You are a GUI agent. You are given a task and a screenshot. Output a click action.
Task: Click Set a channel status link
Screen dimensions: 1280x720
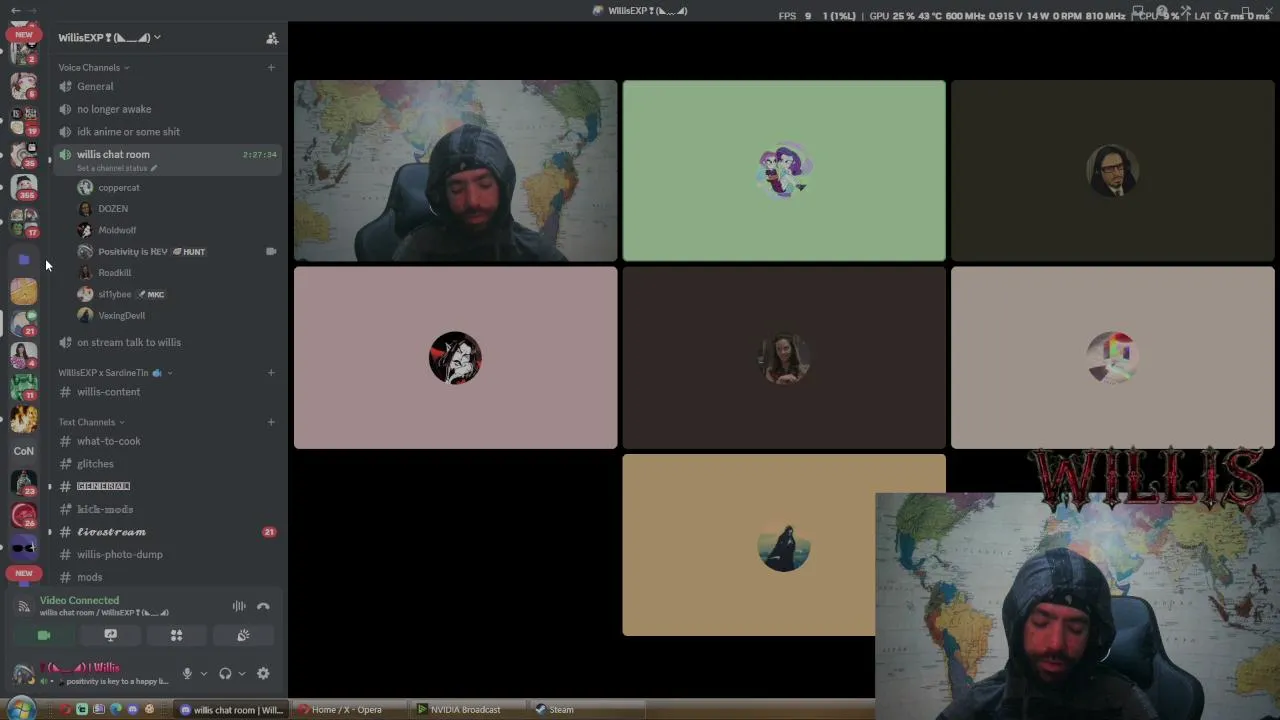pos(112,168)
